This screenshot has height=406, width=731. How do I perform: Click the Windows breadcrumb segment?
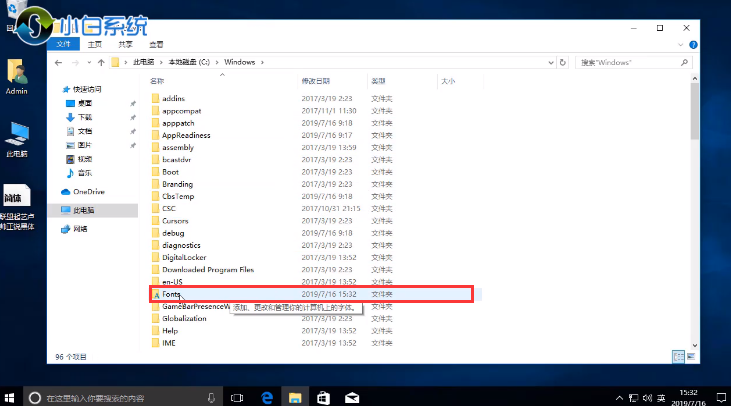240,62
